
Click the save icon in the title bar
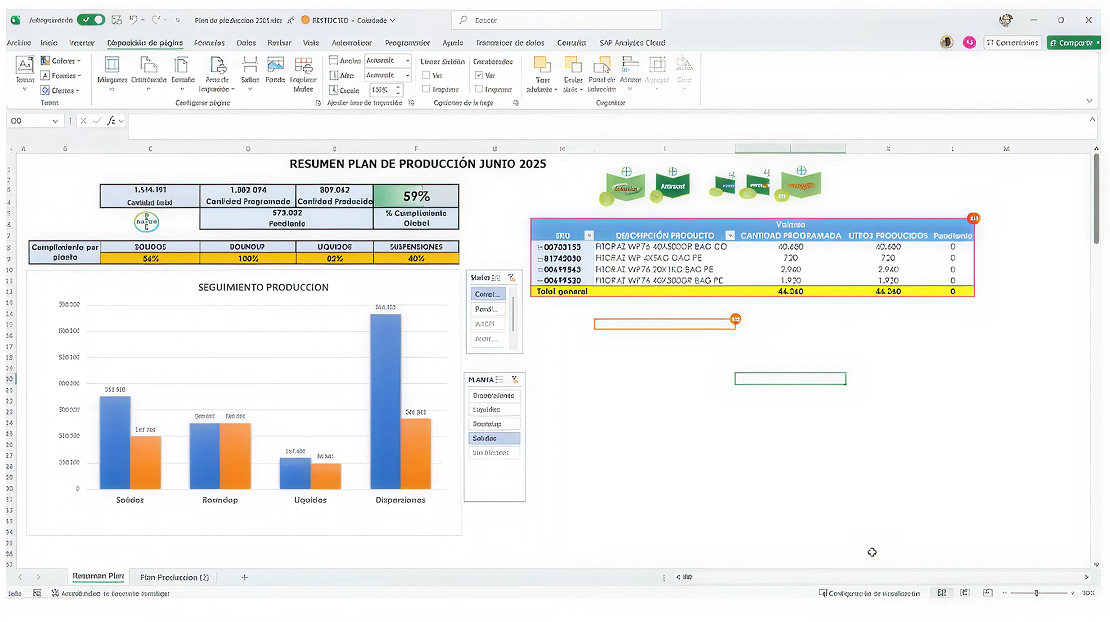117,20
